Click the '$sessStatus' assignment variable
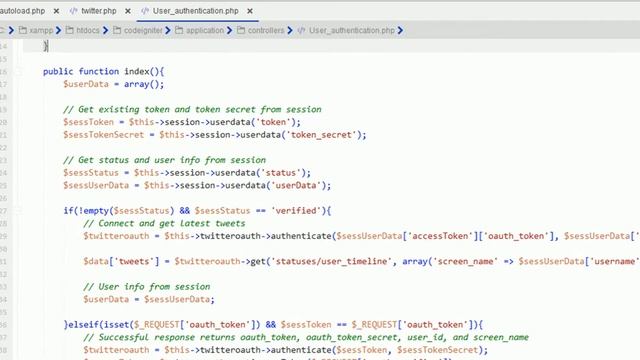The width and height of the screenshot is (640, 360). (91, 173)
